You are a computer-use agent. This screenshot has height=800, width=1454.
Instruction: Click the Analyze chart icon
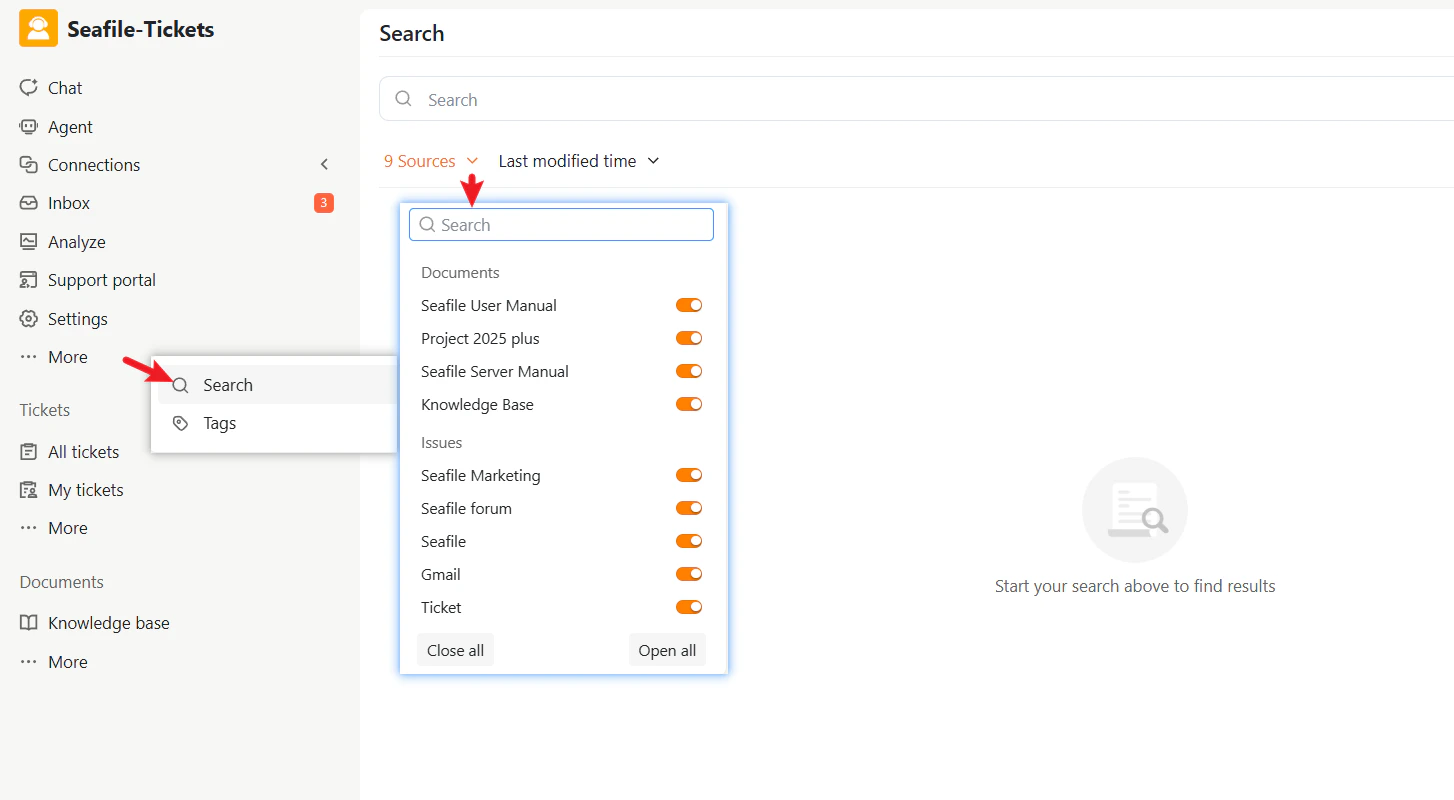pyautogui.click(x=29, y=242)
